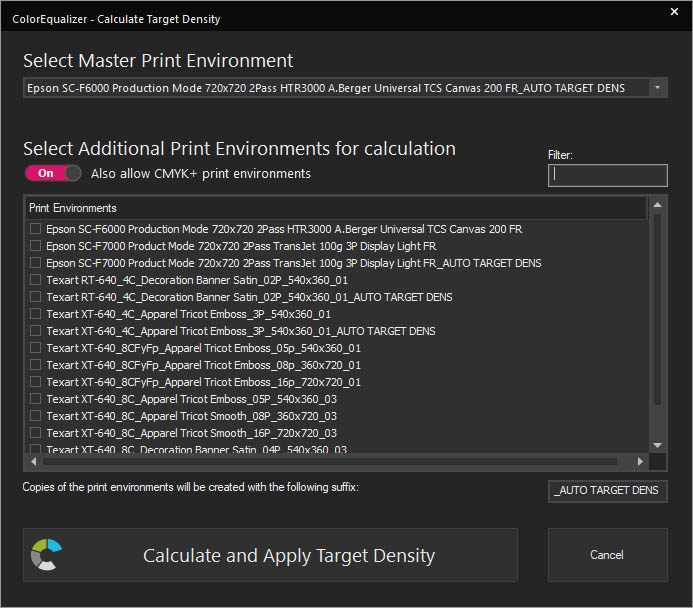Check Texart XT-640_4C_Apparel Tricot Emboss_3P_540x360_01
693x608 pixels.
[35, 313]
